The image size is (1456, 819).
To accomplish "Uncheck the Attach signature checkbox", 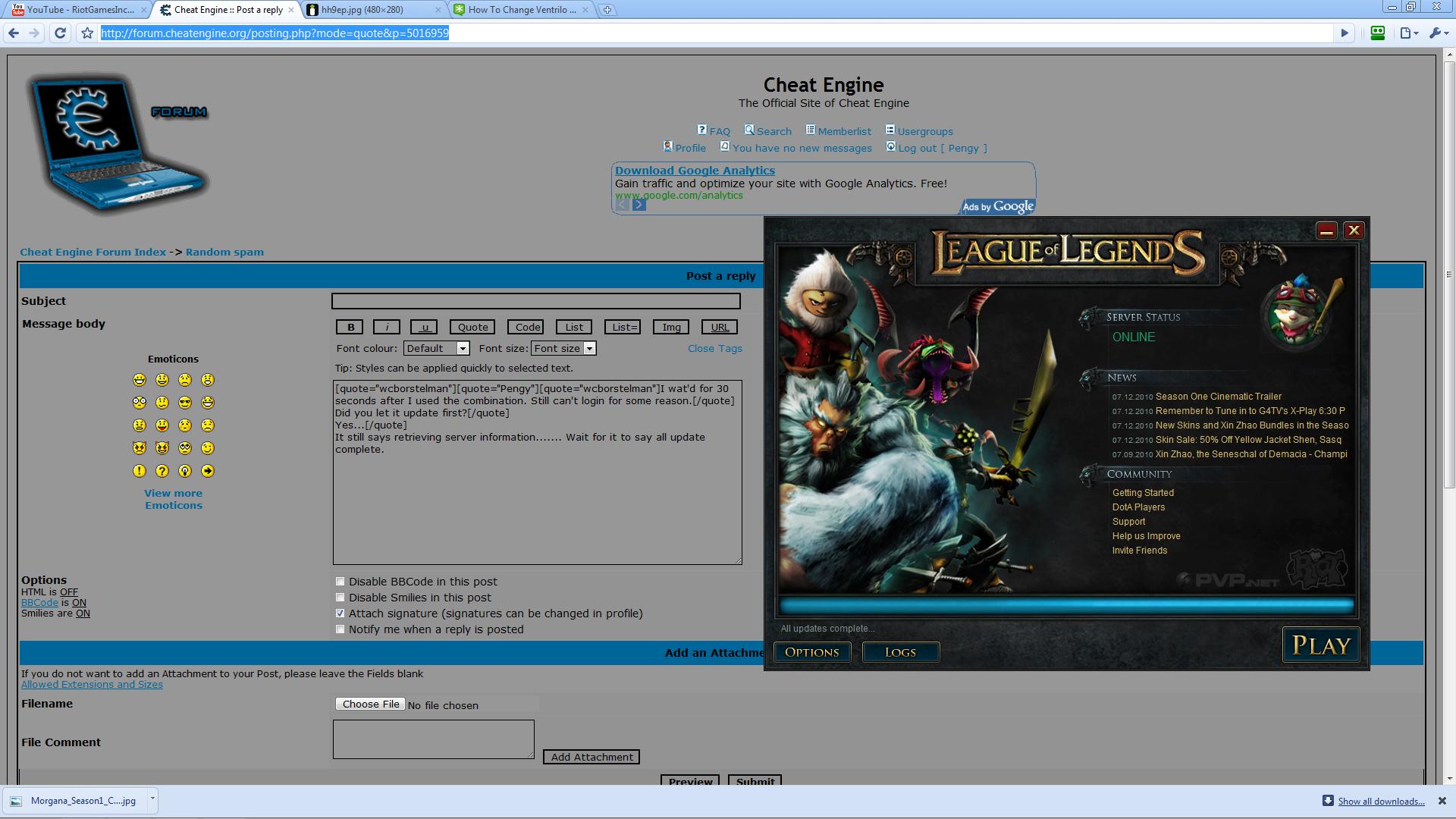I will coord(340,613).
